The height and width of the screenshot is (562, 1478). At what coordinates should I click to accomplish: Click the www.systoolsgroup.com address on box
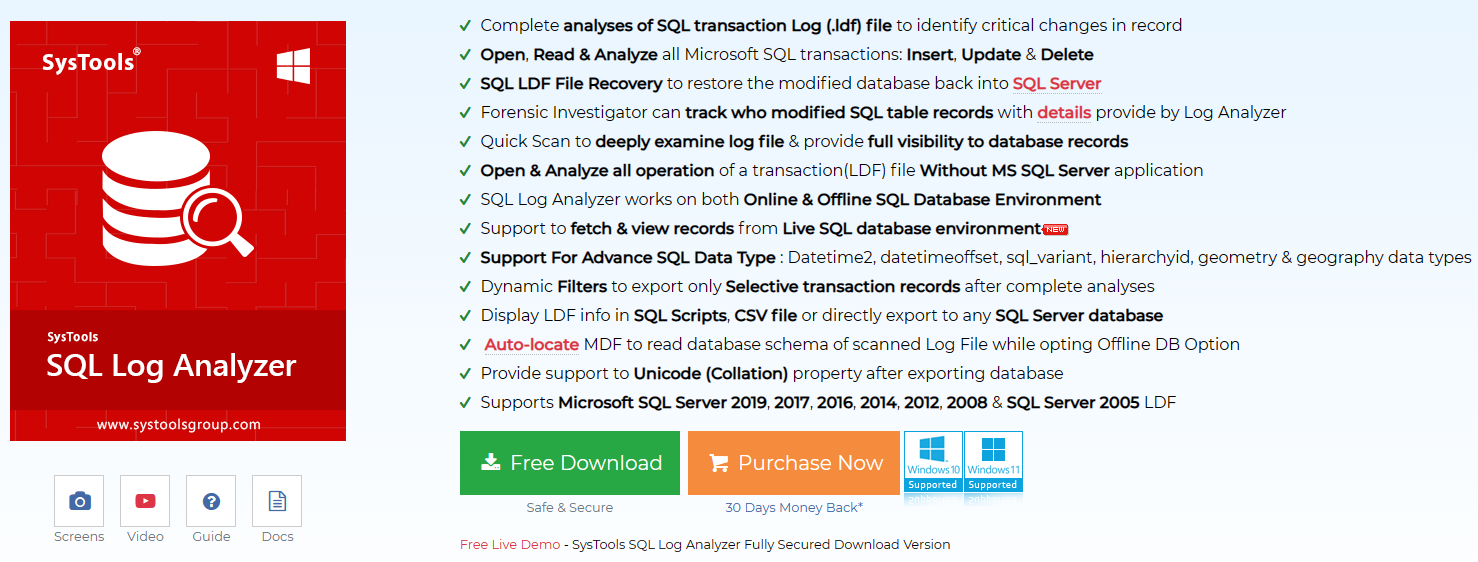click(x=178, y=425)
